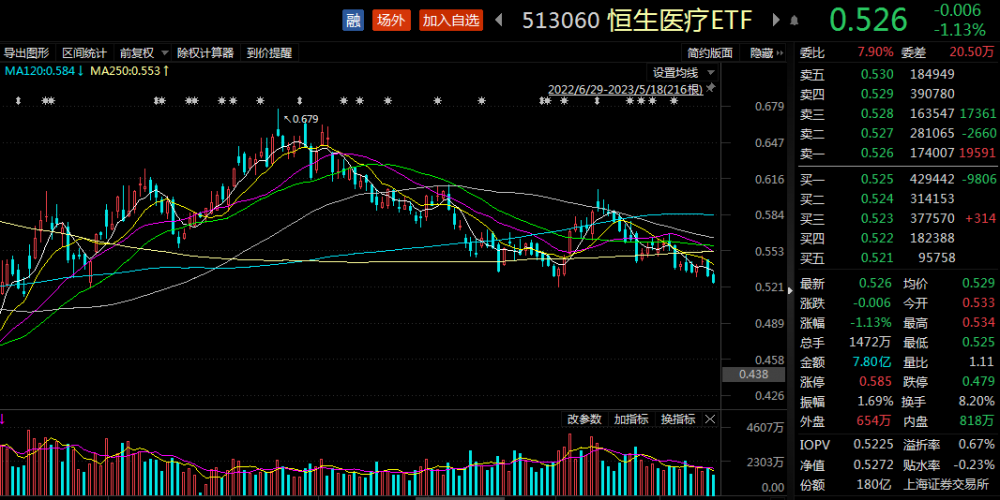Screen dimensions: 1000x500
Task: Click 涨停 limit-up price 0.585
Action: [x=877, y=382]
